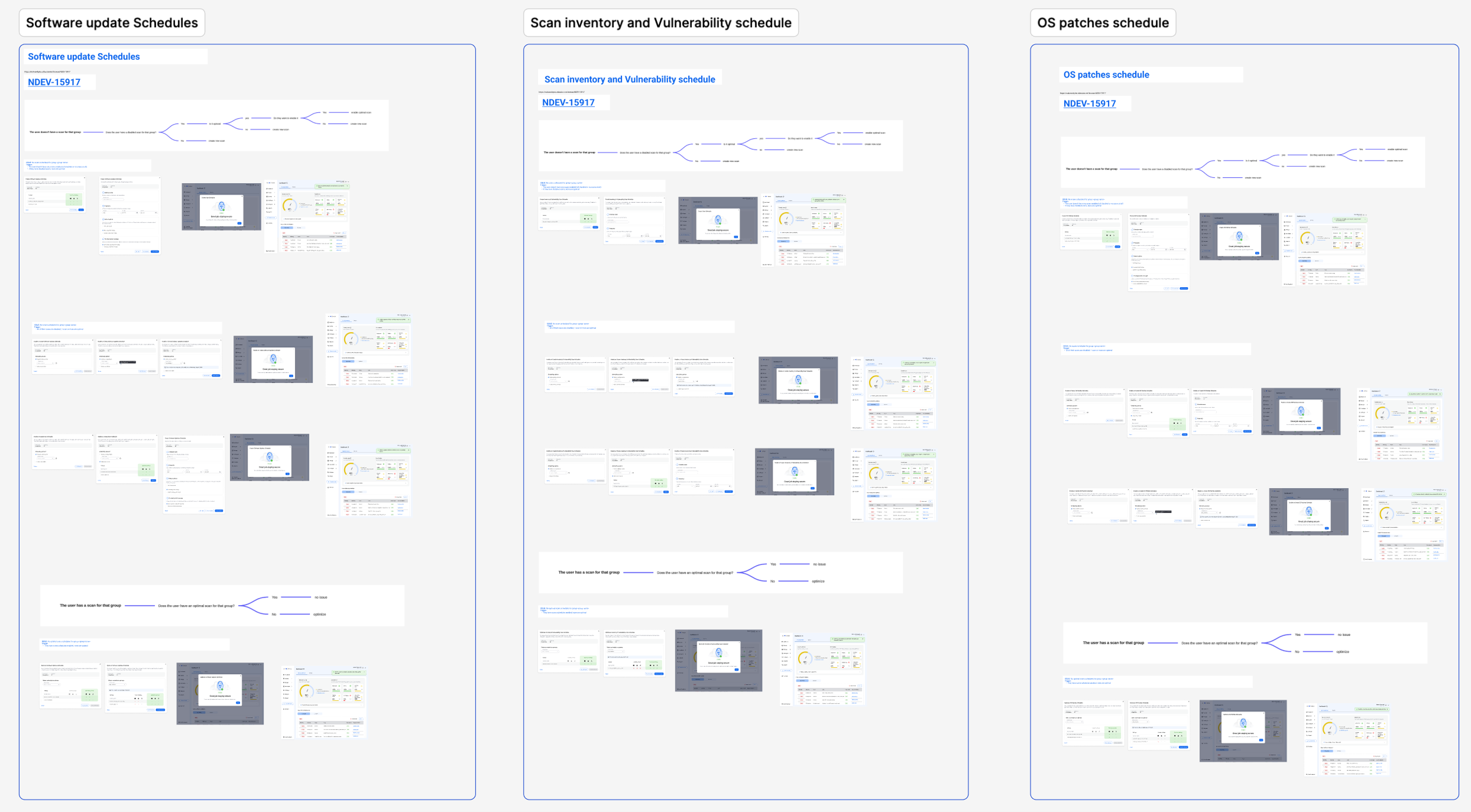Select the large 'Scan inventory and Vulnerability schedule' label
The height and width of the screenshot is (812, 1471).
pos(660,23)
